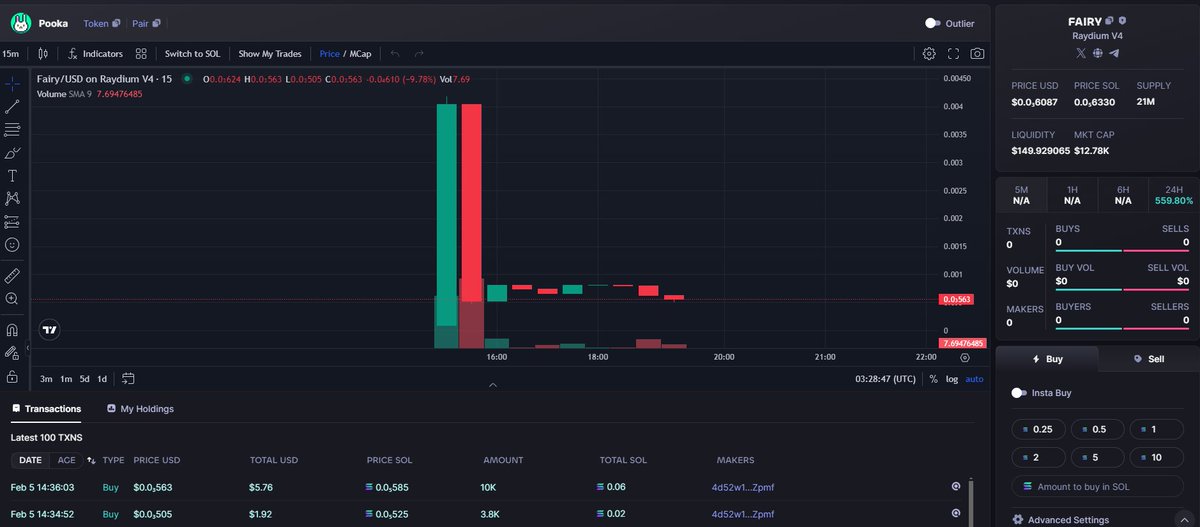Select the trend line drawing tool

pyautogui.click(x=12, y=106)
